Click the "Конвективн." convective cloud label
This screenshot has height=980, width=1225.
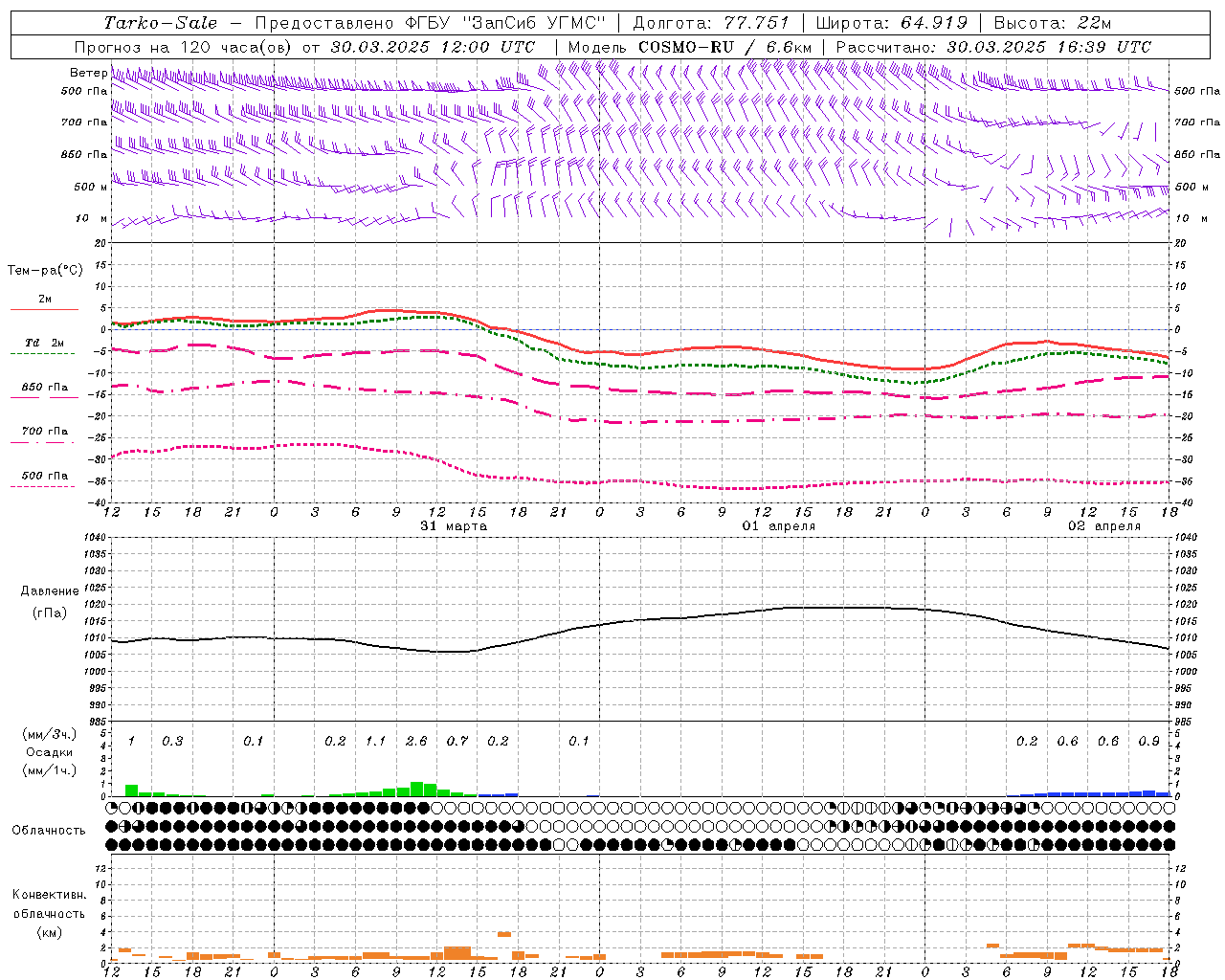49,895
